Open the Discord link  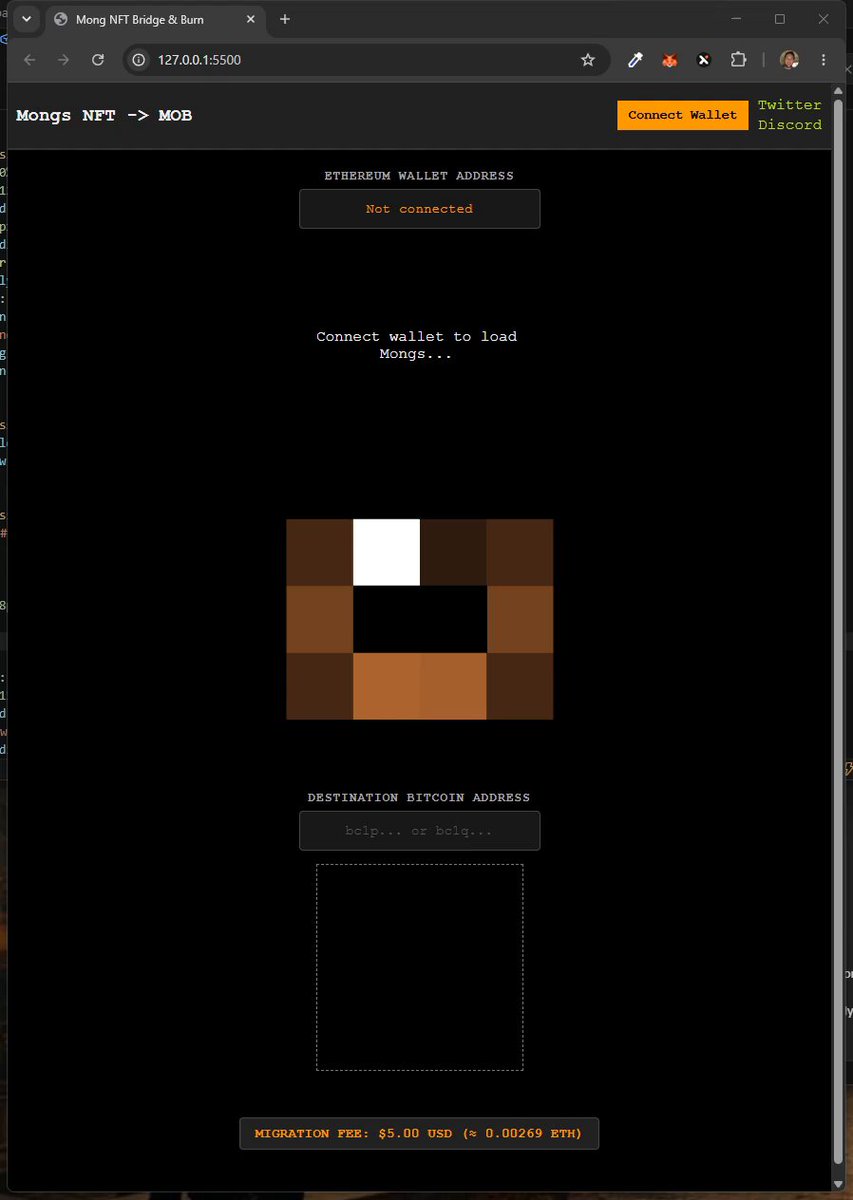point(789,125)
